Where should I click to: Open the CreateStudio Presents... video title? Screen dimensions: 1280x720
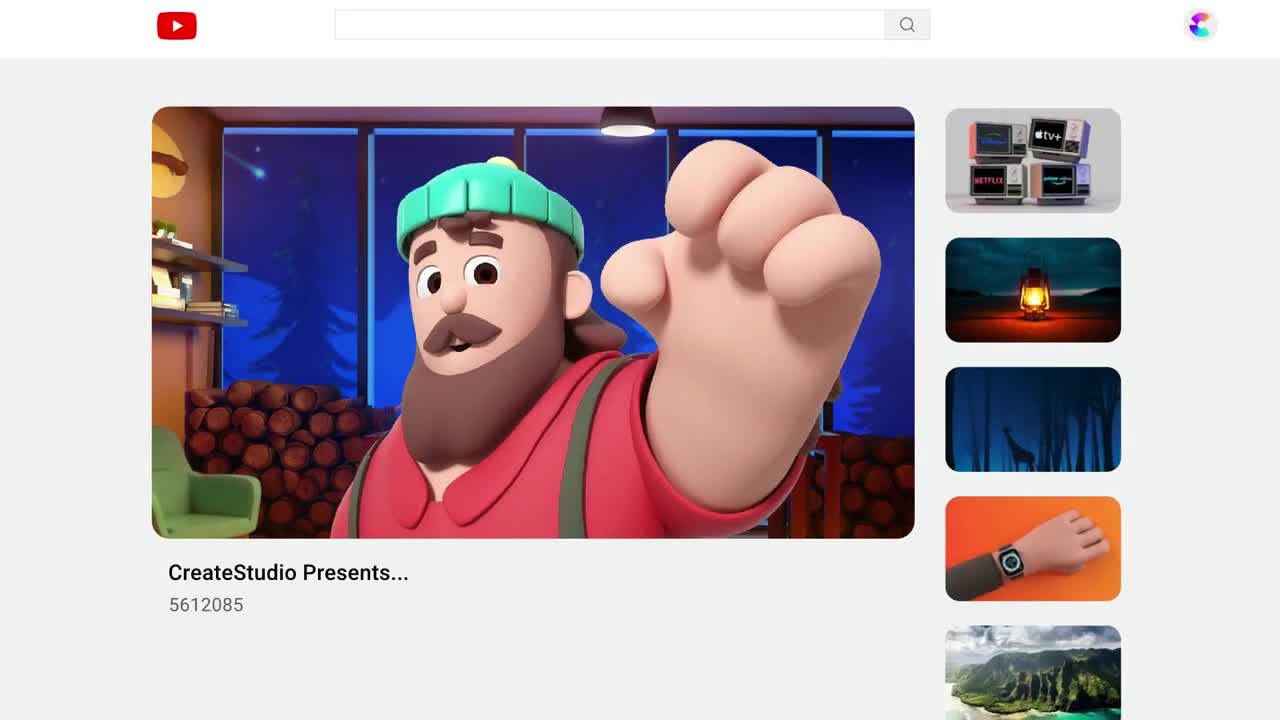[x=288, y=573]
